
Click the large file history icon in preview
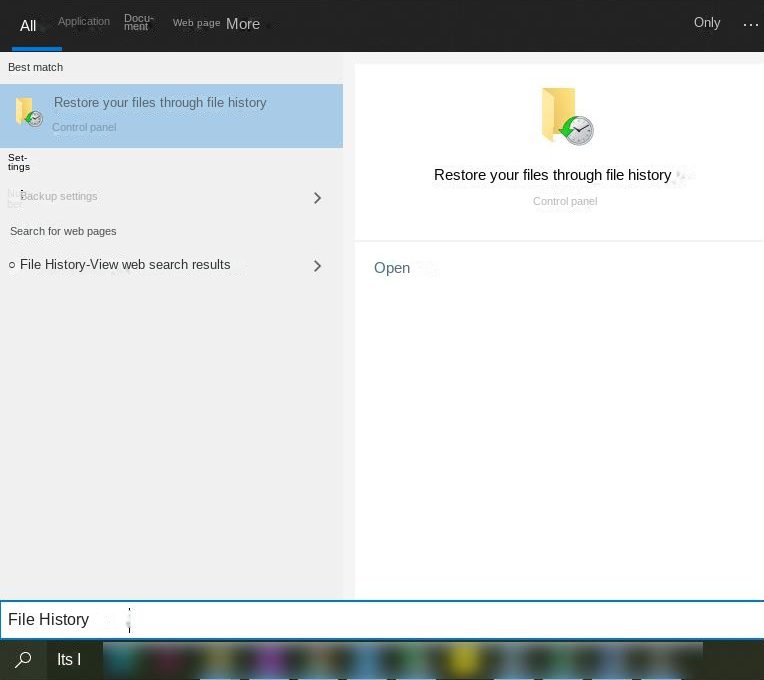click(567, 116)
